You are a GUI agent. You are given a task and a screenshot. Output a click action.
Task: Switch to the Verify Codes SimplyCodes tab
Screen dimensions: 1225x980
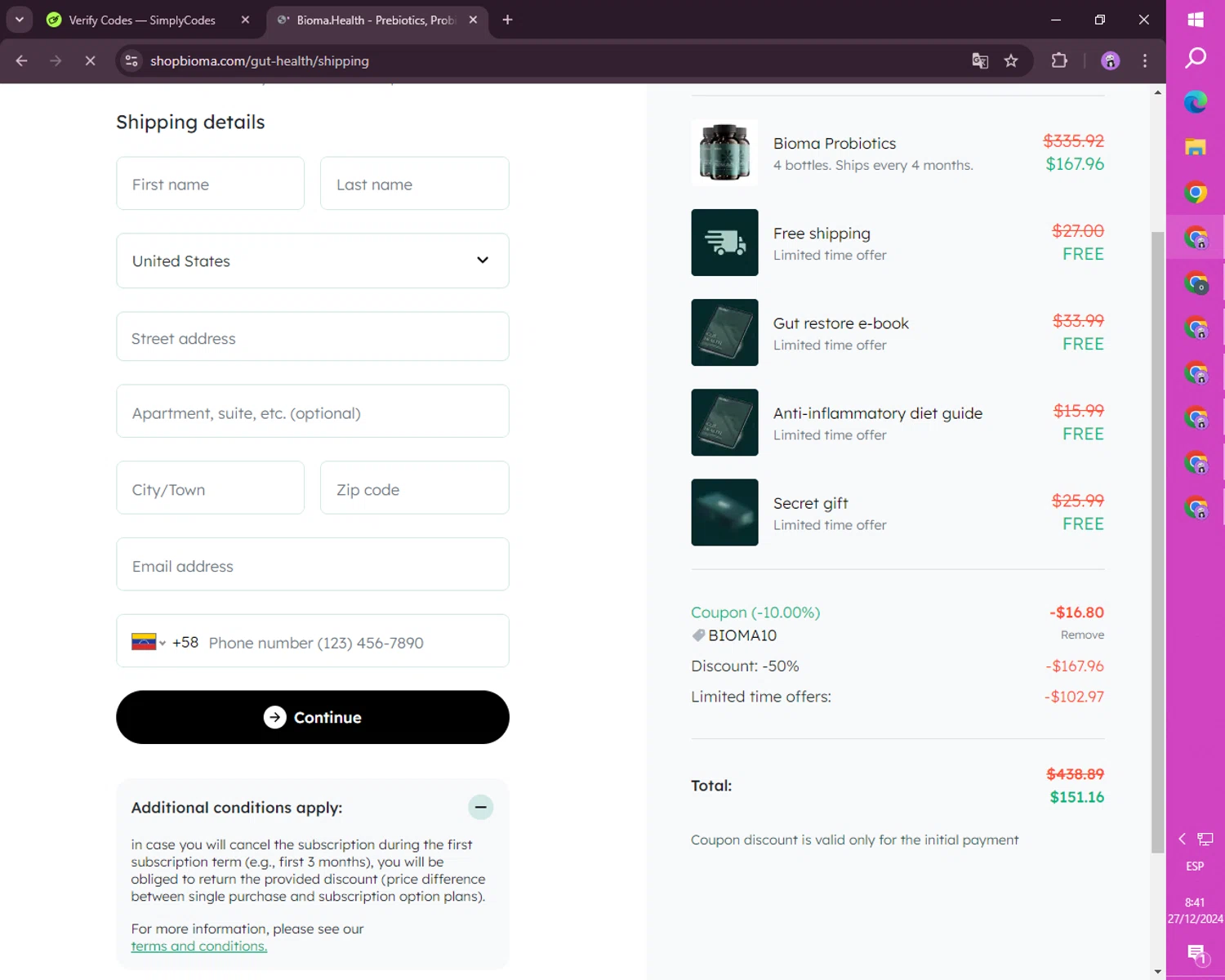pos(142,20)
